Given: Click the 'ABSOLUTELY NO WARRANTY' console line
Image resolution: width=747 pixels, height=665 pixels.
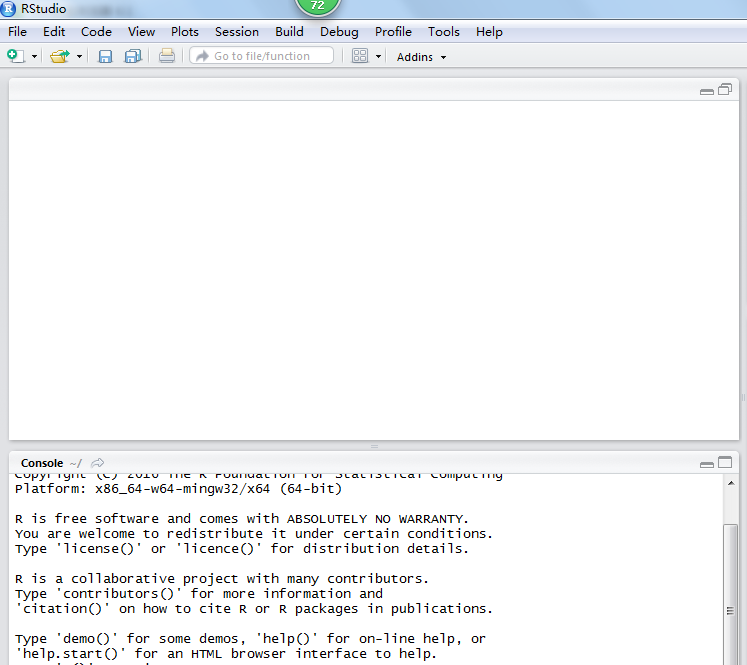Looking at the screenshot, I should [x=242, y=519].
